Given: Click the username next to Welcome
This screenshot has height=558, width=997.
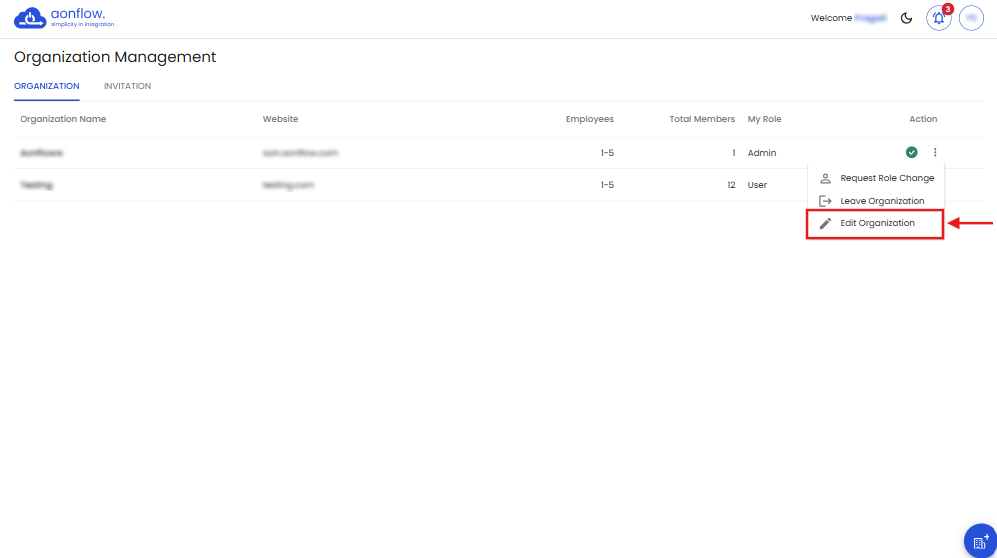Looking at the screenshot, I should pyautogui.click(x=870, y=18).
